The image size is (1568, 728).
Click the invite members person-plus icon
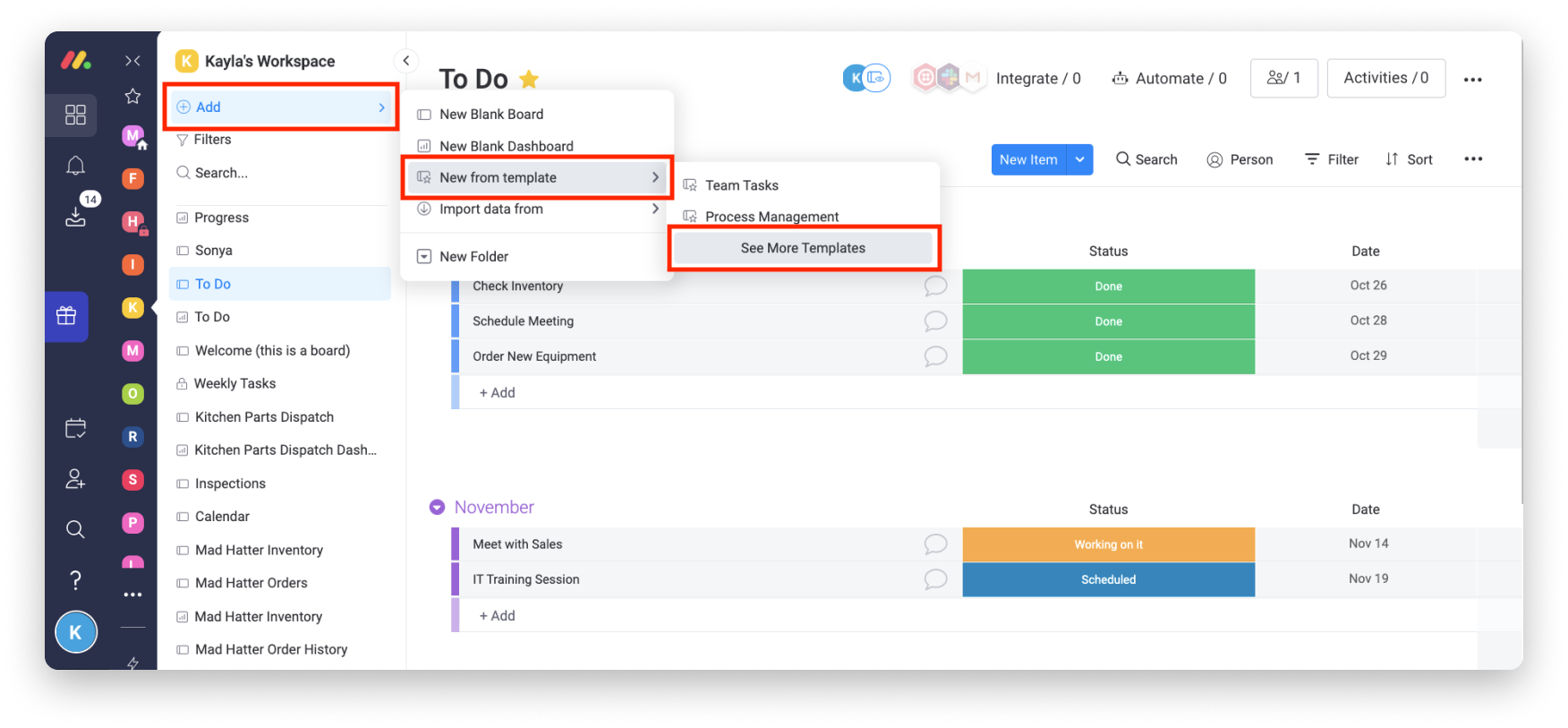(x=75, y=479)
